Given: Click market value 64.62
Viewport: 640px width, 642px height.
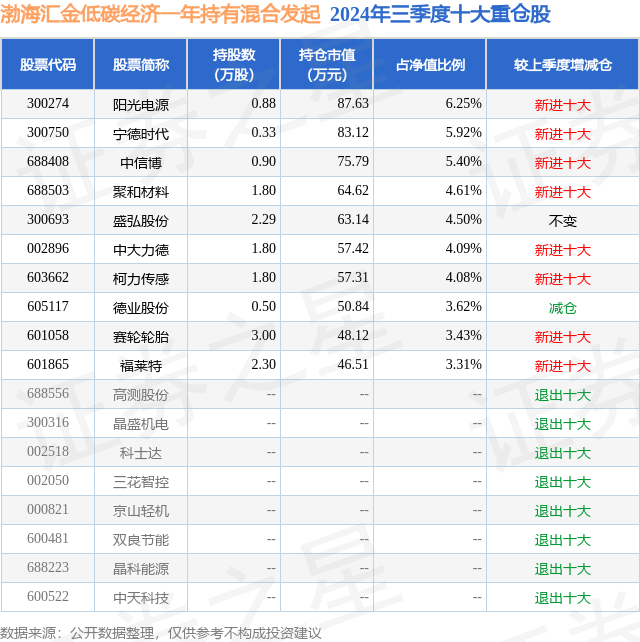Looking at the screenshot, I should pos(353,191).
